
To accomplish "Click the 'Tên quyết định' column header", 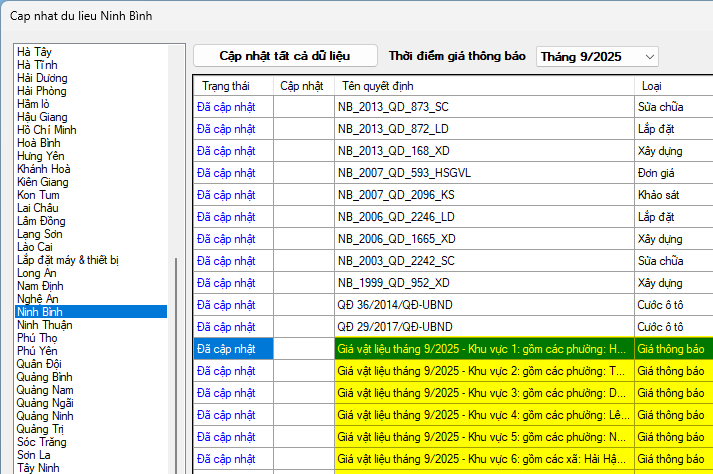I will (x=484, y=86).
